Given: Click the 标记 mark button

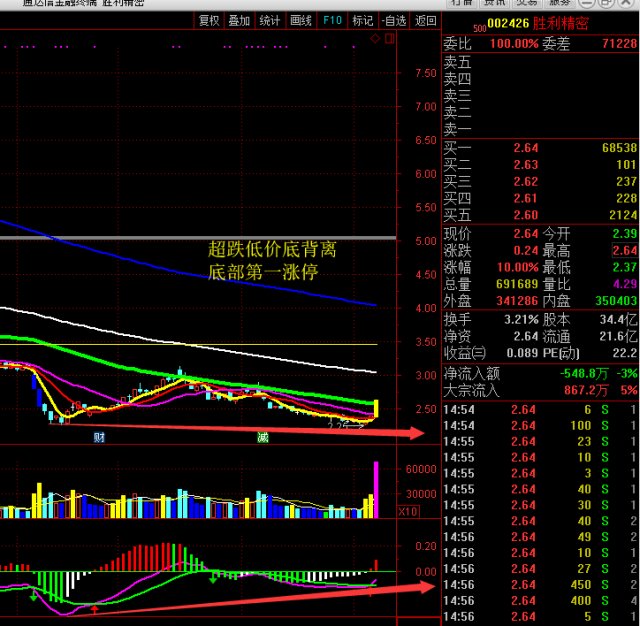Looking at the screenshot, I should pos(363,20).
